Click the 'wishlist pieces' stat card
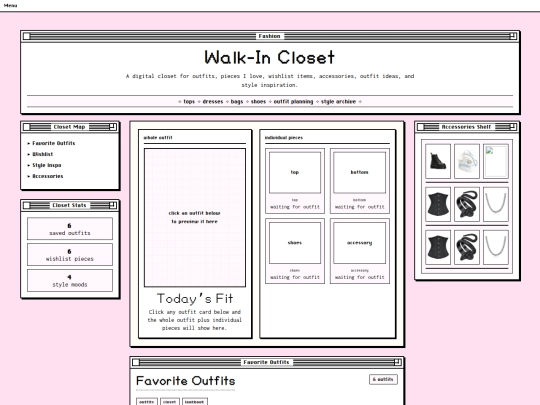 [x=70, y=255]
